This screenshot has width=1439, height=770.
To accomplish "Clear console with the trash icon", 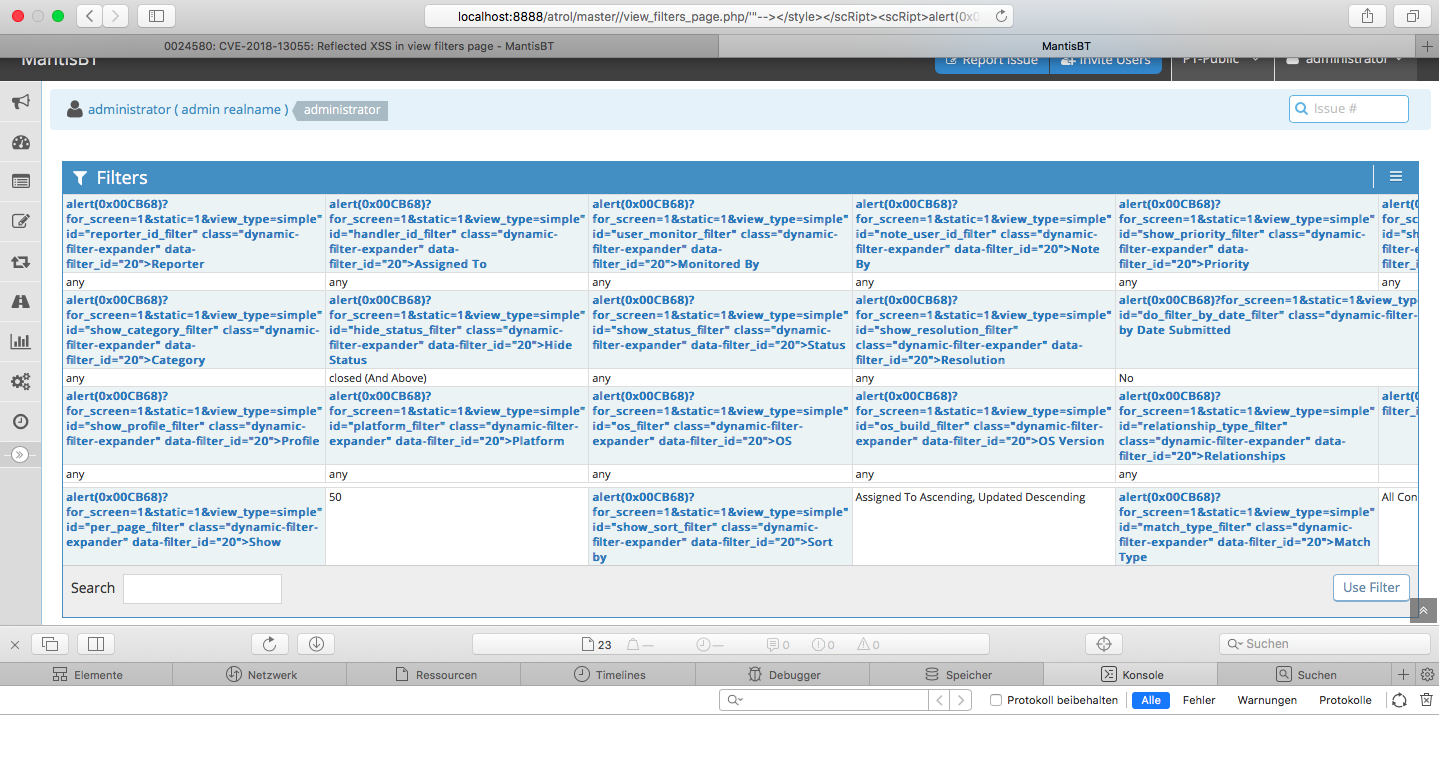I will [1427, 700].
